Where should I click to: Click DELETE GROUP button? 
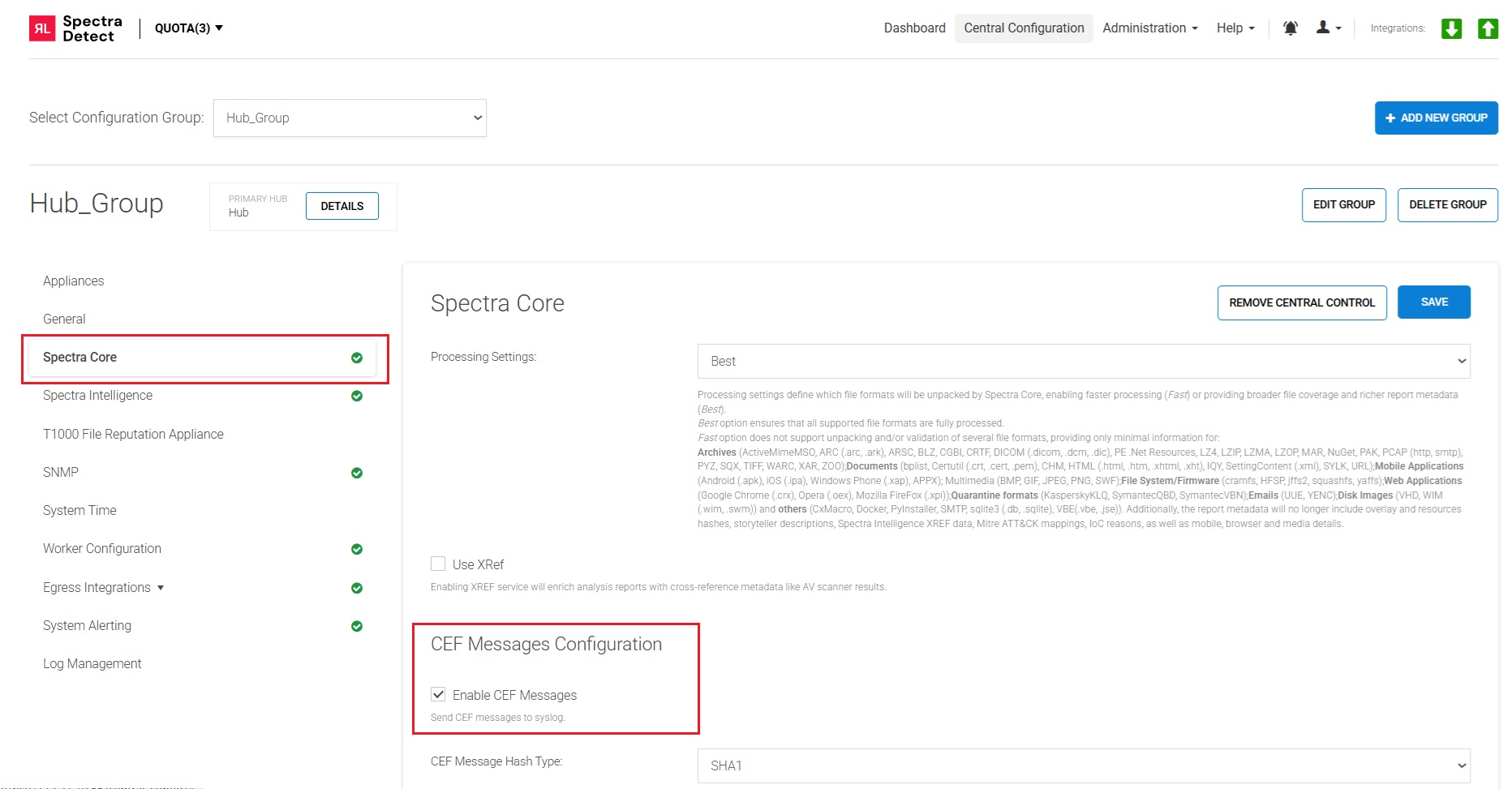pyautogui.click(x=1448, y=205)
